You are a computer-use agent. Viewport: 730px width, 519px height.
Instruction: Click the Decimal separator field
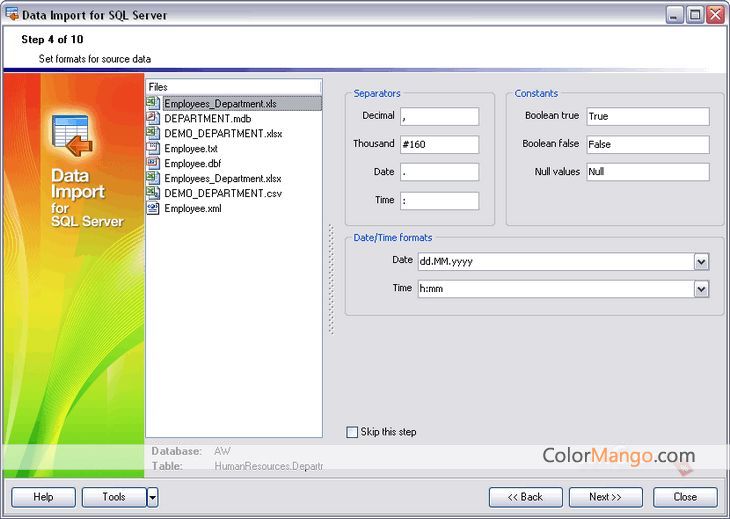439,116
